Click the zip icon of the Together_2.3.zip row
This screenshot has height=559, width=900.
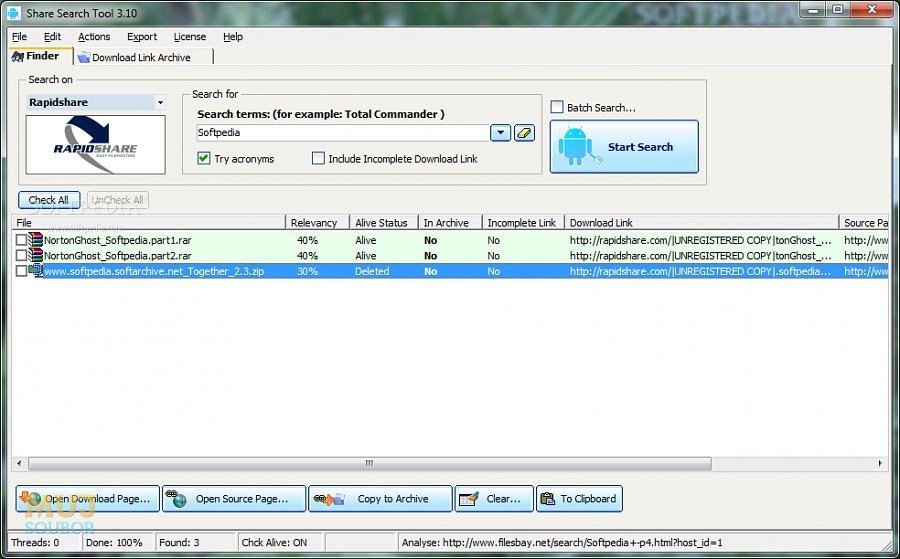coord(36,271)
